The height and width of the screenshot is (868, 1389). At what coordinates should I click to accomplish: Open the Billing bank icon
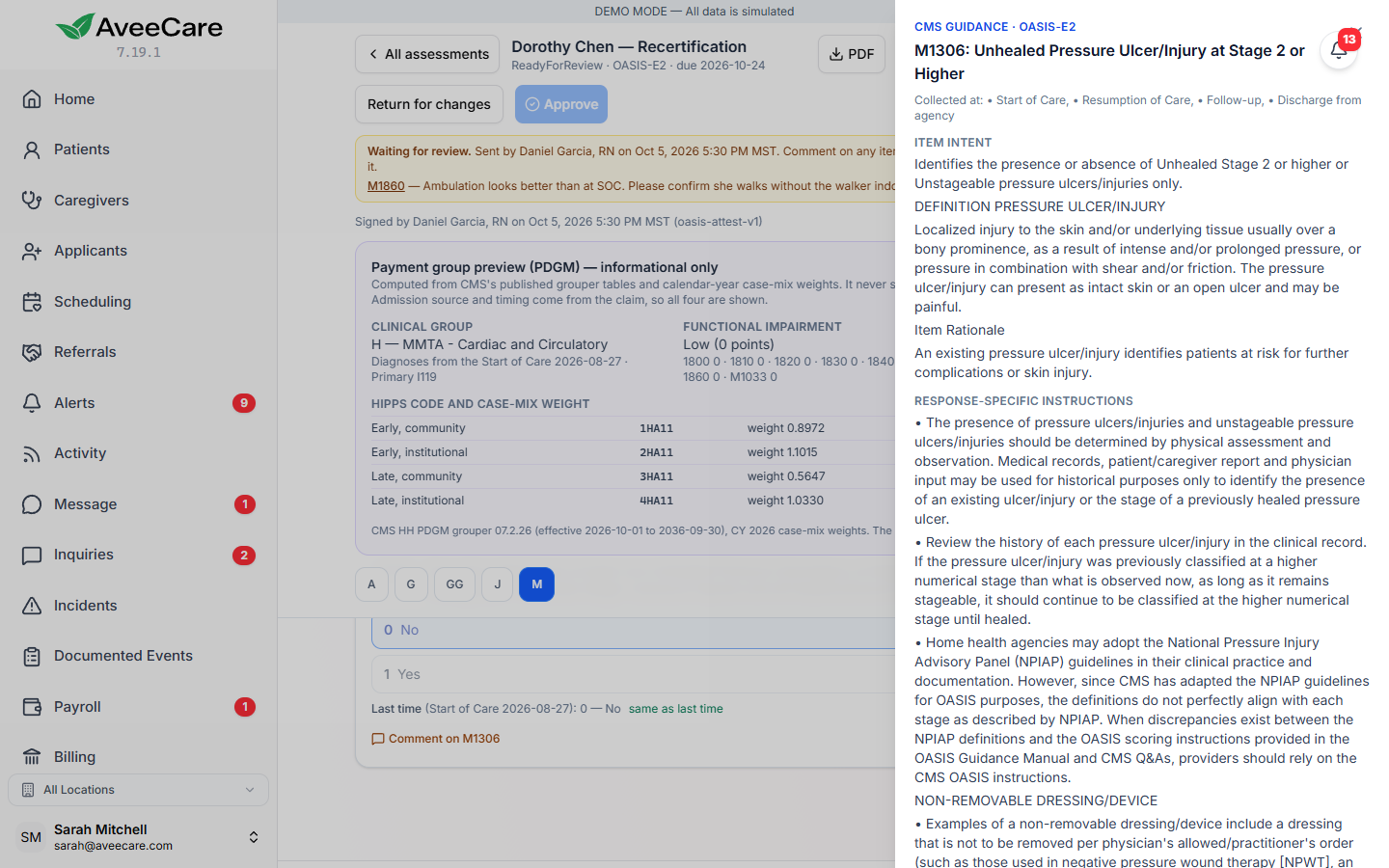32,757
